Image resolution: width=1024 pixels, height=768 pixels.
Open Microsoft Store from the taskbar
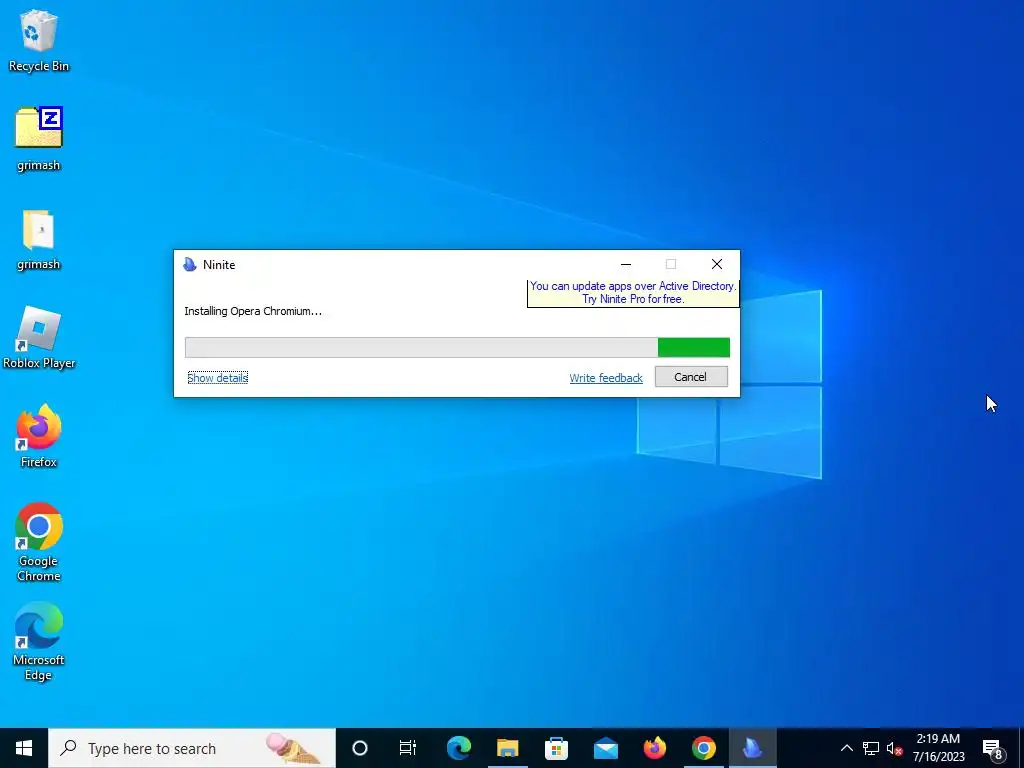point(556,748)
